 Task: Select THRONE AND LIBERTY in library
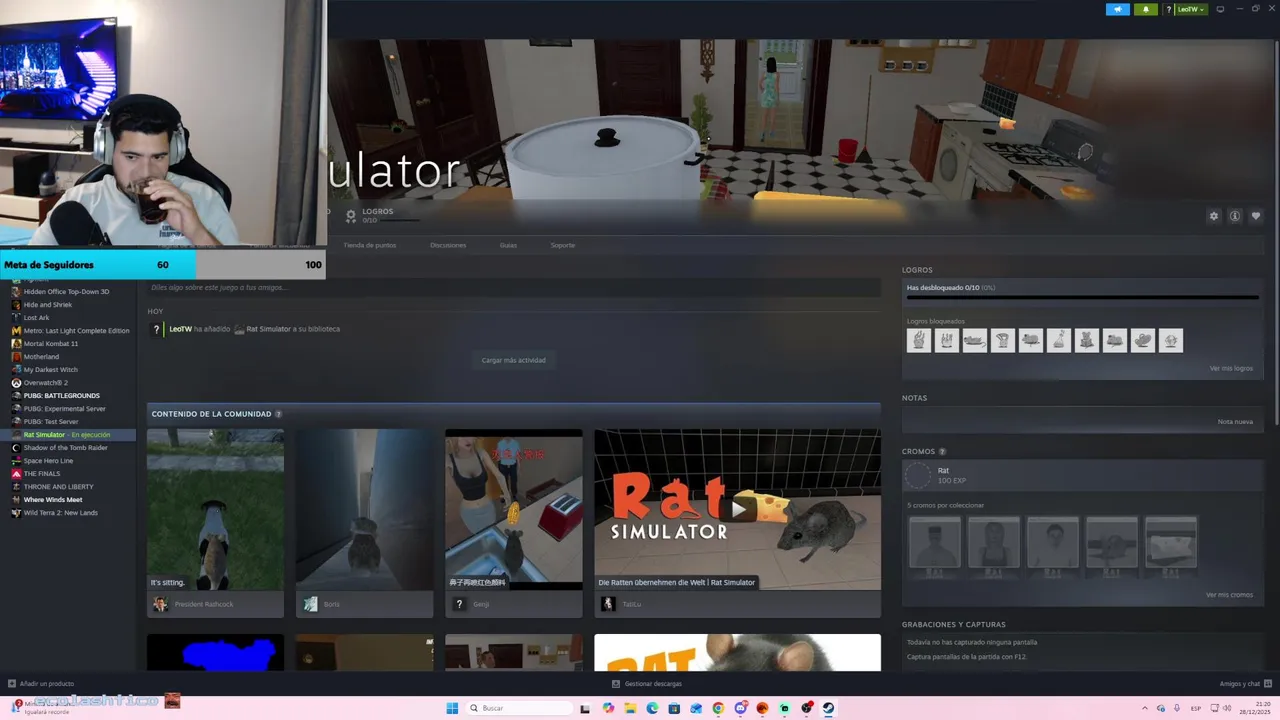(59, 487)
